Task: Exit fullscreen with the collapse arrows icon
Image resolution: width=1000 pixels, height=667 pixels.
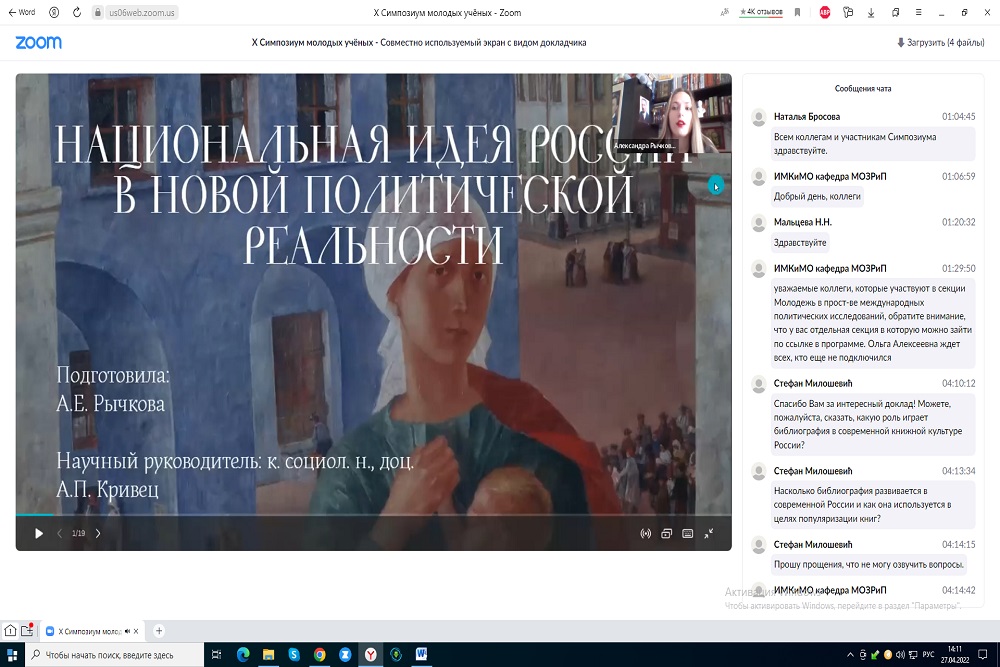Action: 708,534
